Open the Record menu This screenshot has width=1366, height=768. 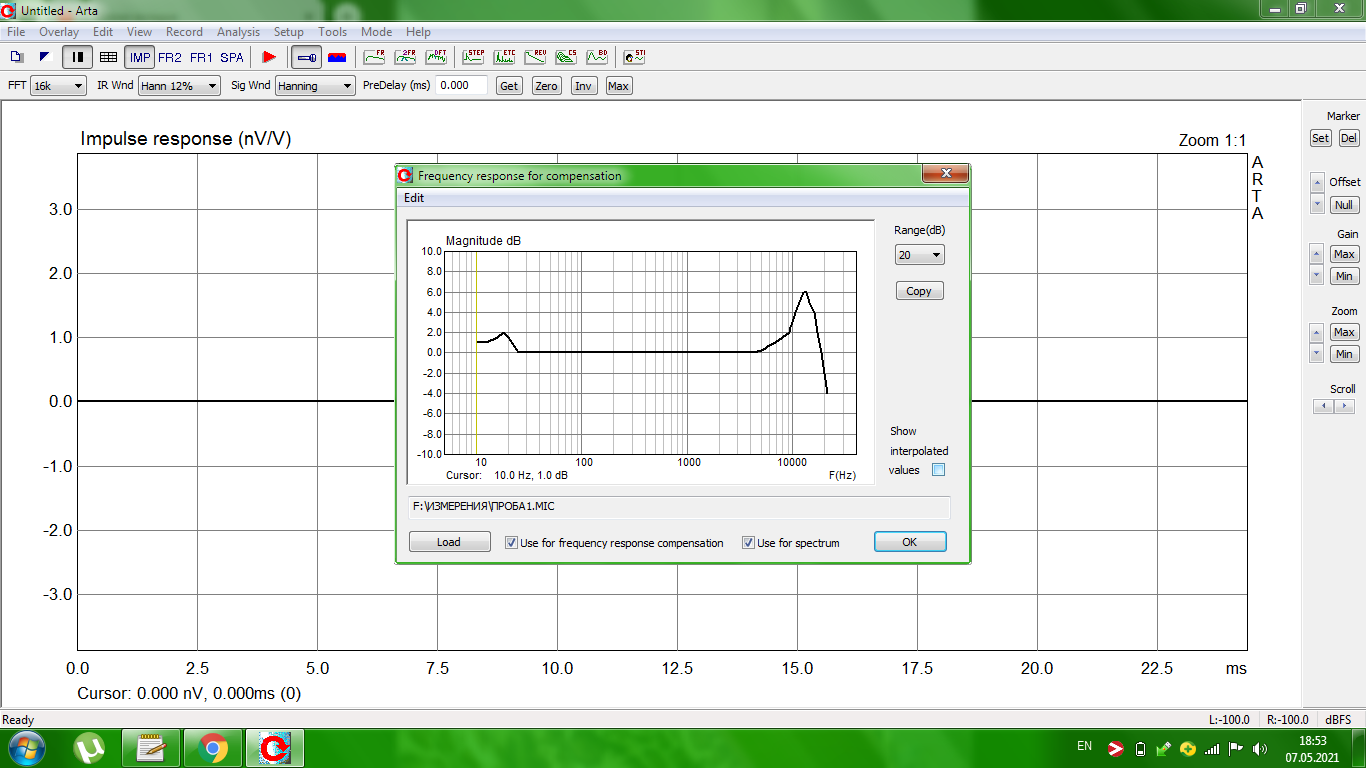(184, 32)
